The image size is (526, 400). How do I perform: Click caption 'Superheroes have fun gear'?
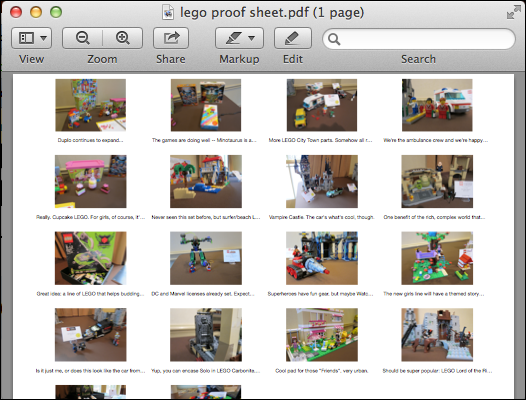coord(320,294)
